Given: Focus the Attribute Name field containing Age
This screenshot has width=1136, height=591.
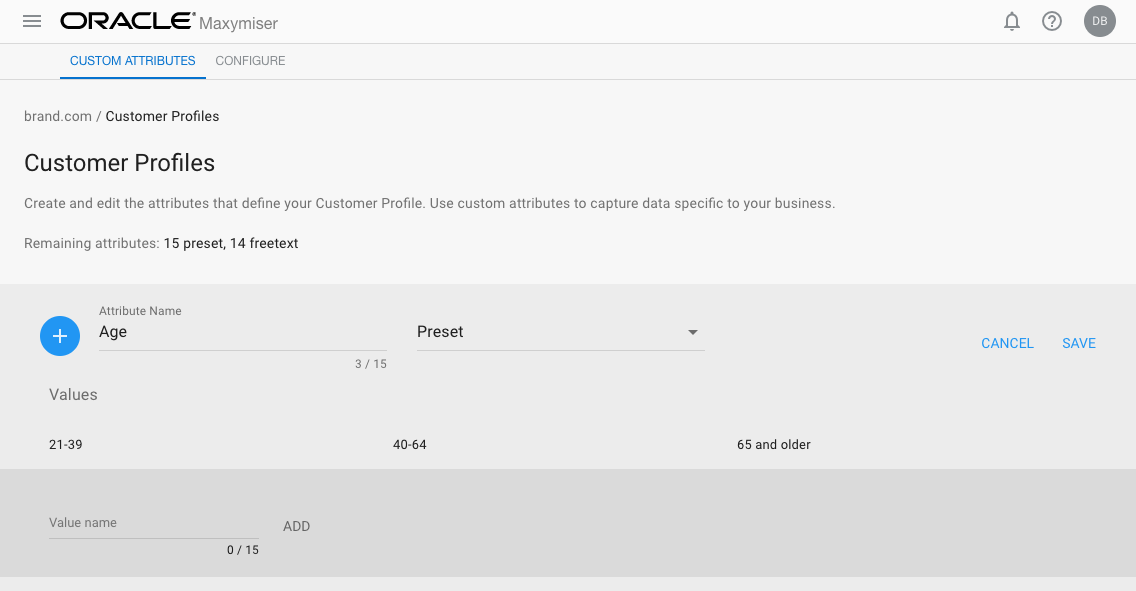Looking at the screenshot, I should (242, 332).
